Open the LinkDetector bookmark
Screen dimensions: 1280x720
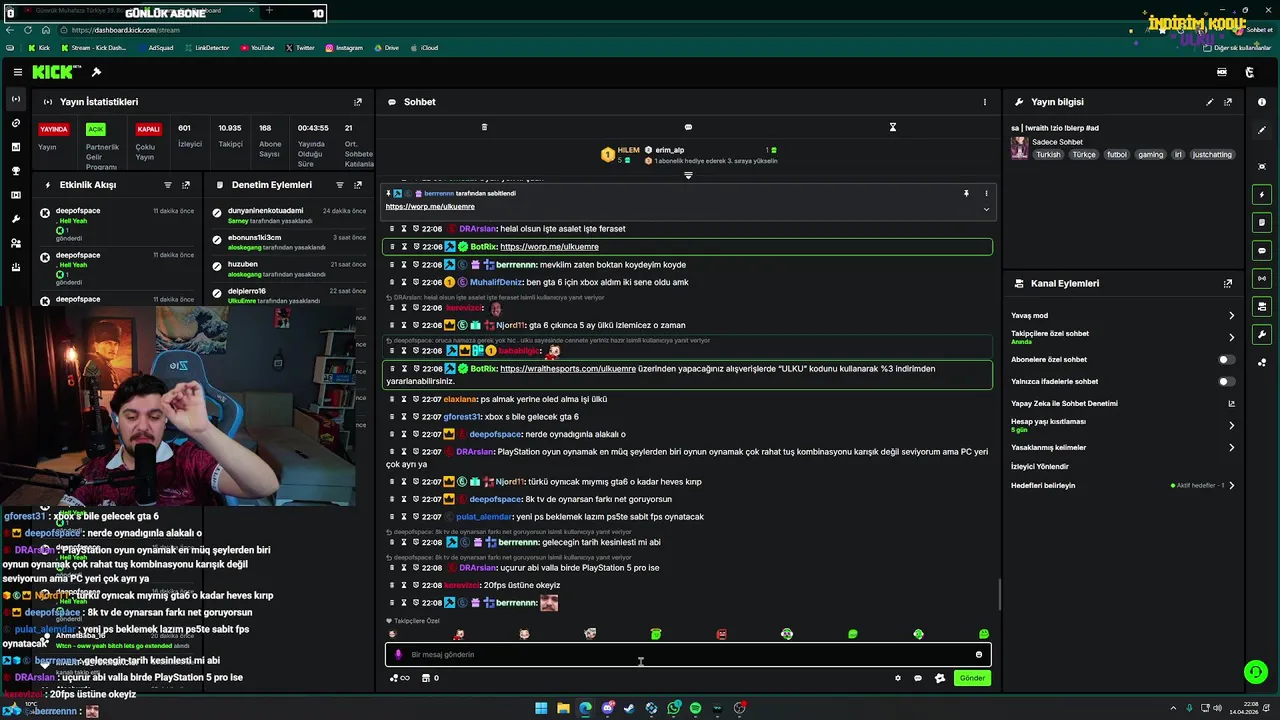coord(206,47)
